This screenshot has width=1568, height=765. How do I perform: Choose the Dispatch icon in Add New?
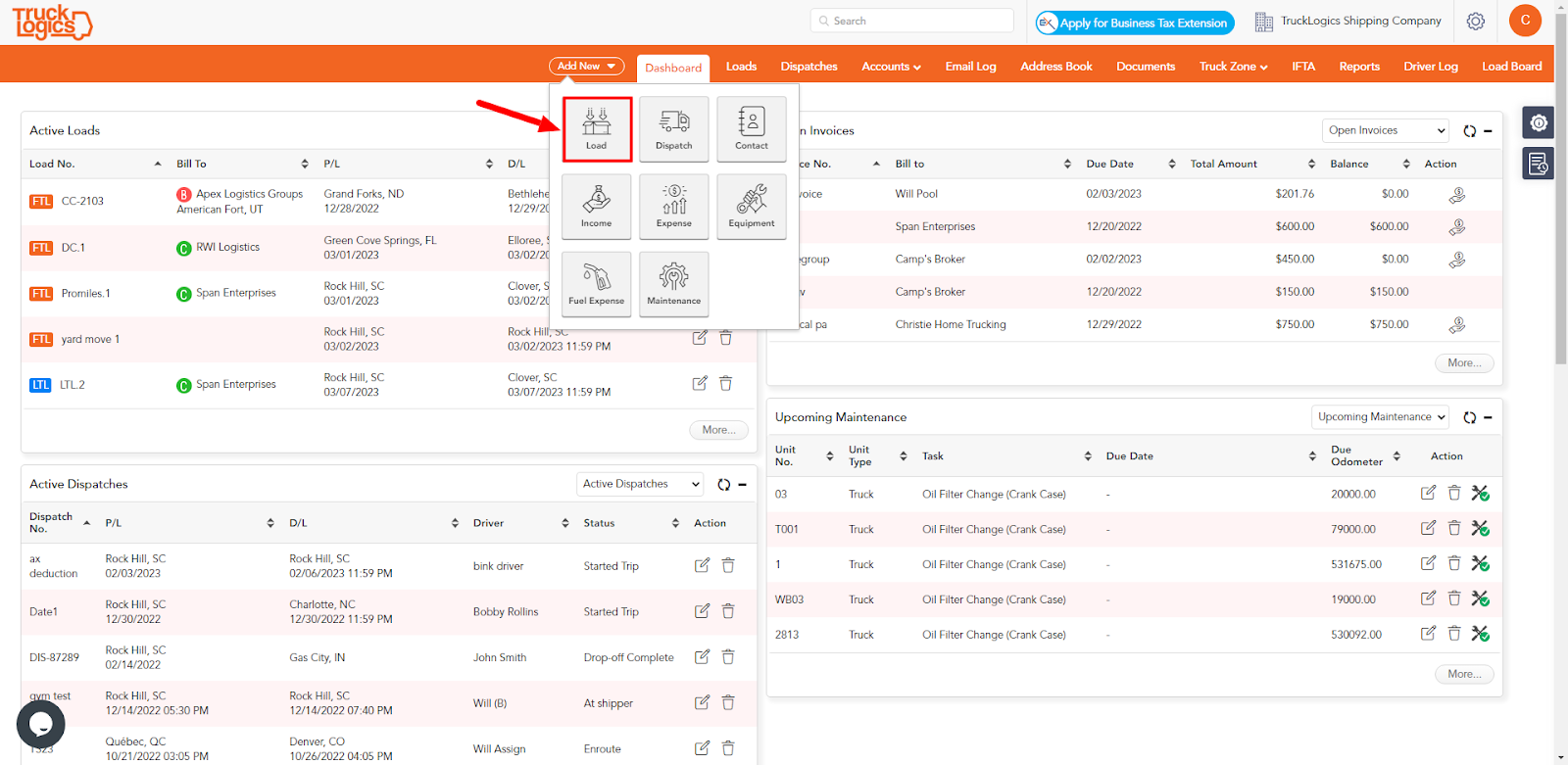coord(673,129)
